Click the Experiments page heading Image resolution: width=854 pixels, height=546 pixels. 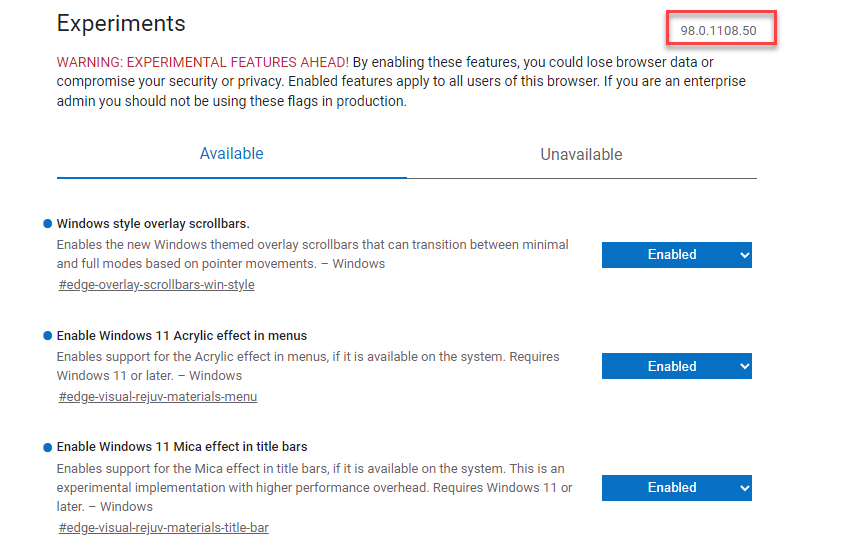pos(121,23)
